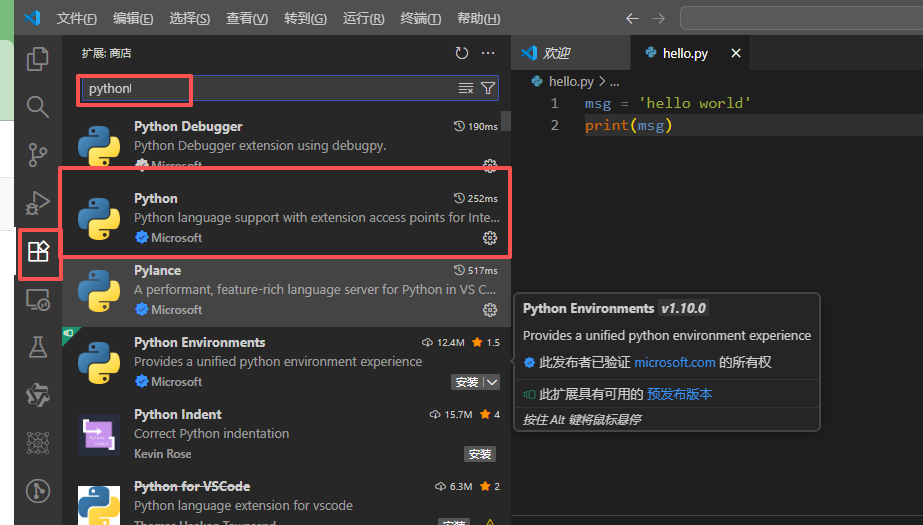The height and width of the screenshot is (525, 923).
Task: Open the microsoft.com link in tooltip
Action: click(675, 363)
